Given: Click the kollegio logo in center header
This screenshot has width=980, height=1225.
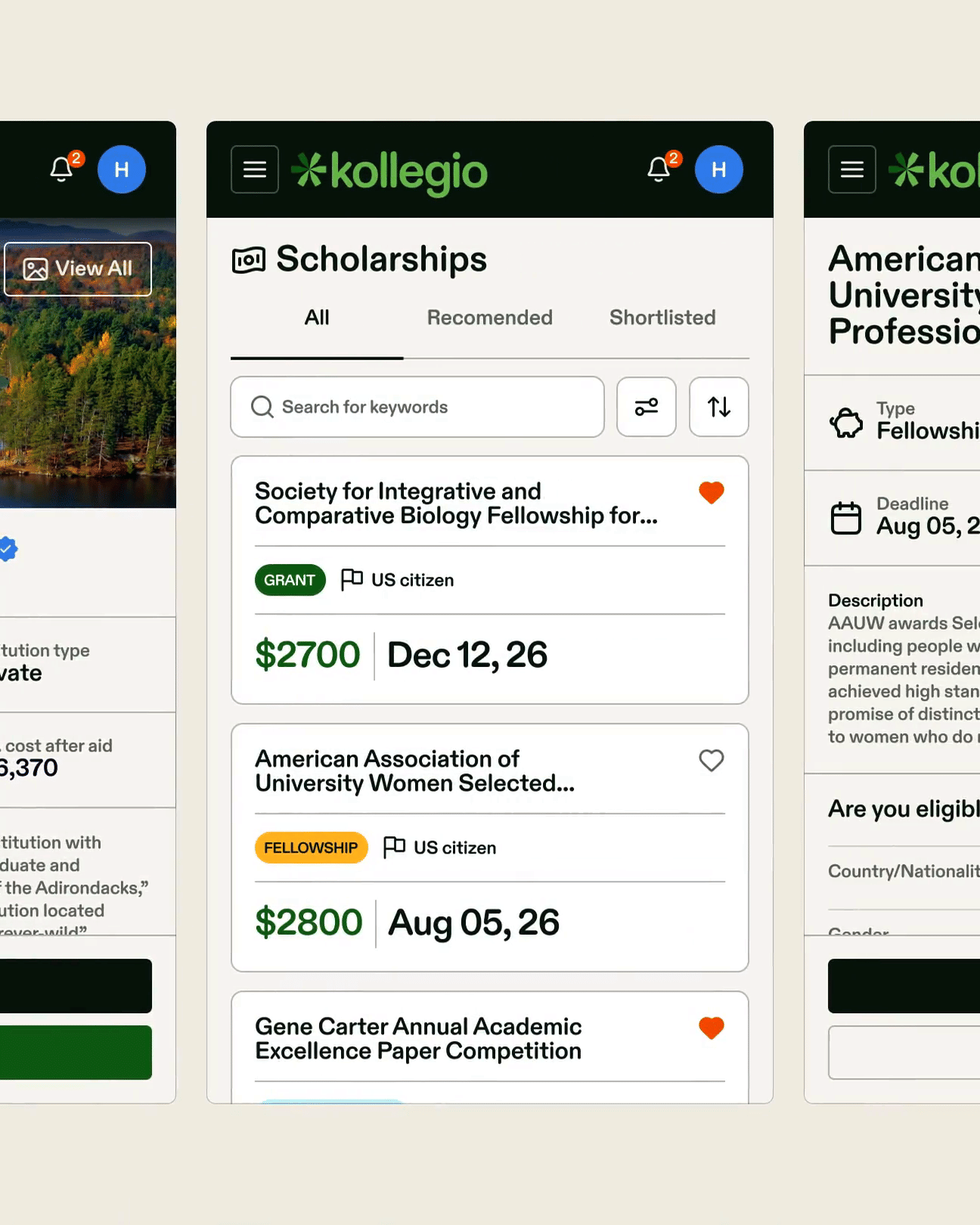Looking at the screenshot, I should pos(390,171).
